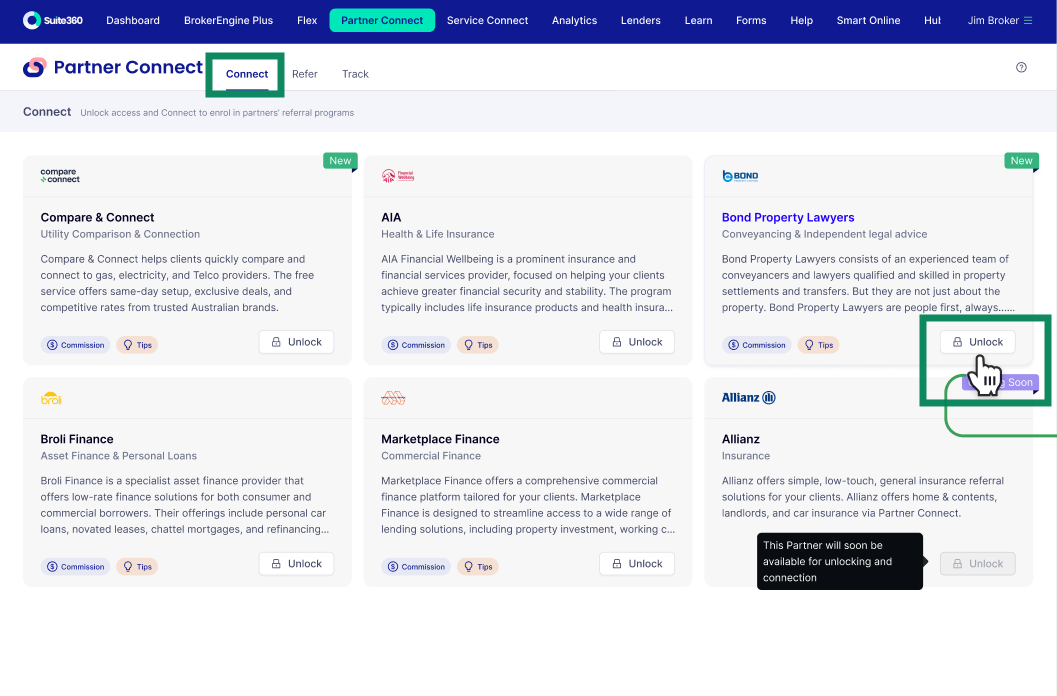Click the AIA Financial Wellbeing logo

(x=398, y=176)
